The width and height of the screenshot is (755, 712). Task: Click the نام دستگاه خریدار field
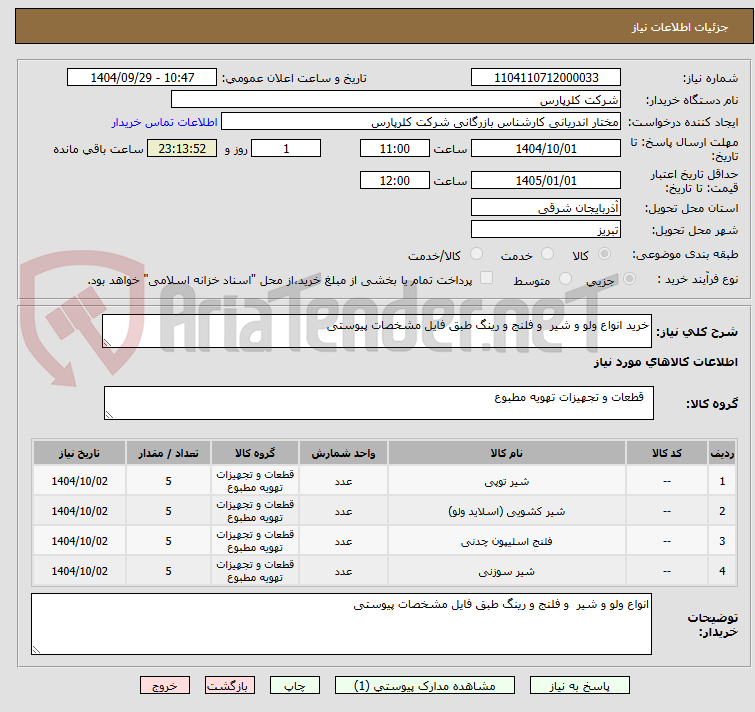pyautogui.click(x=396, y=100)
